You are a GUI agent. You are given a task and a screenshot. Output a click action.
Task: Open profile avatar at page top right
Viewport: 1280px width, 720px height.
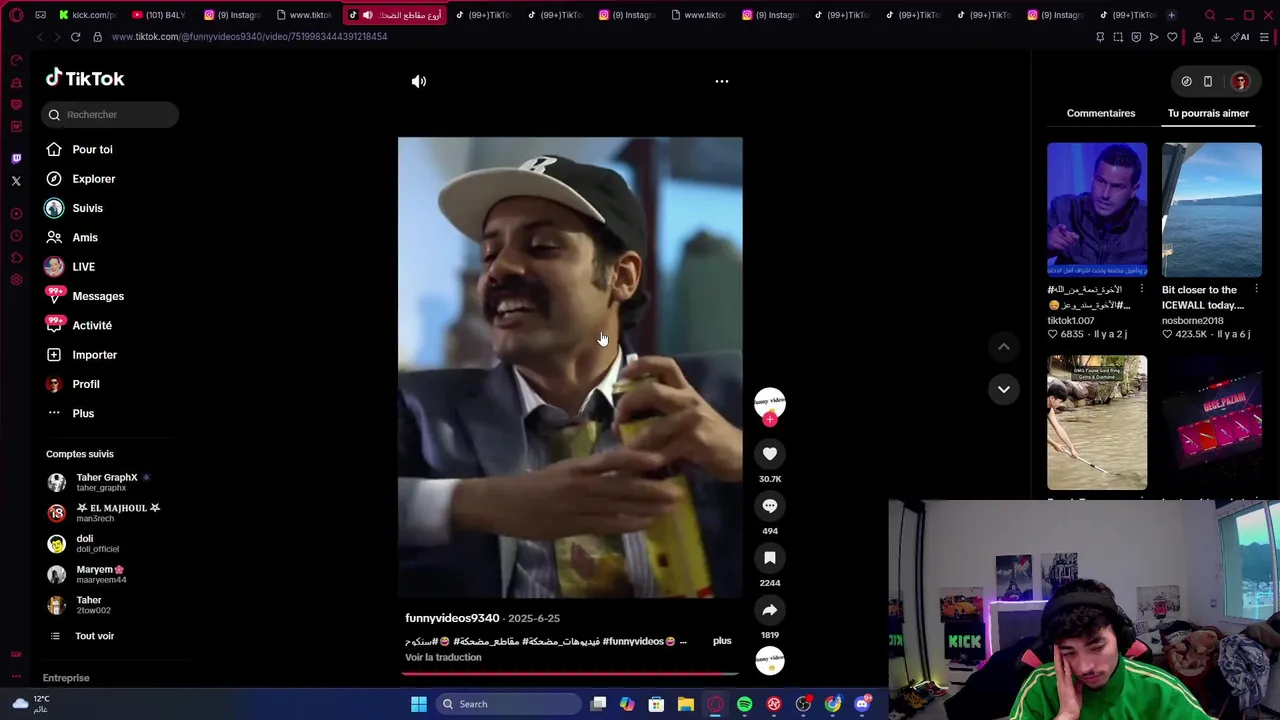1240,82
